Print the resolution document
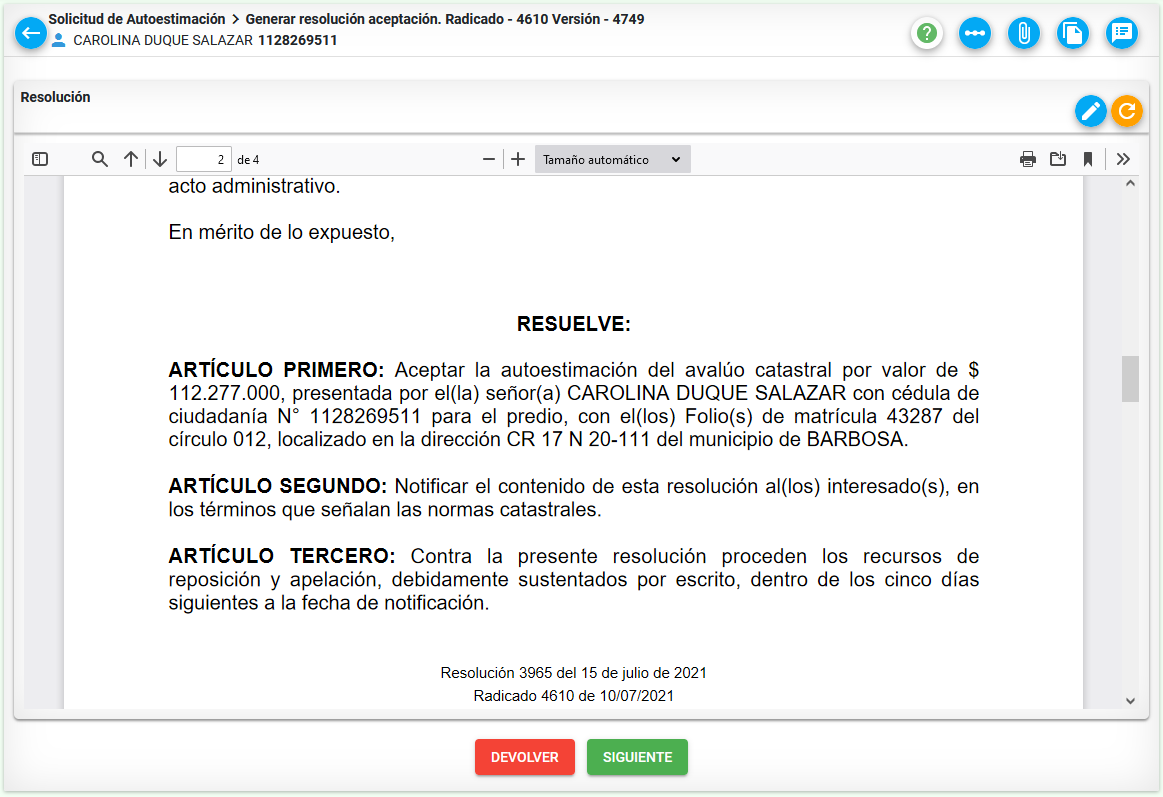Screen dimensions: 1163x797 [1027, 159]
